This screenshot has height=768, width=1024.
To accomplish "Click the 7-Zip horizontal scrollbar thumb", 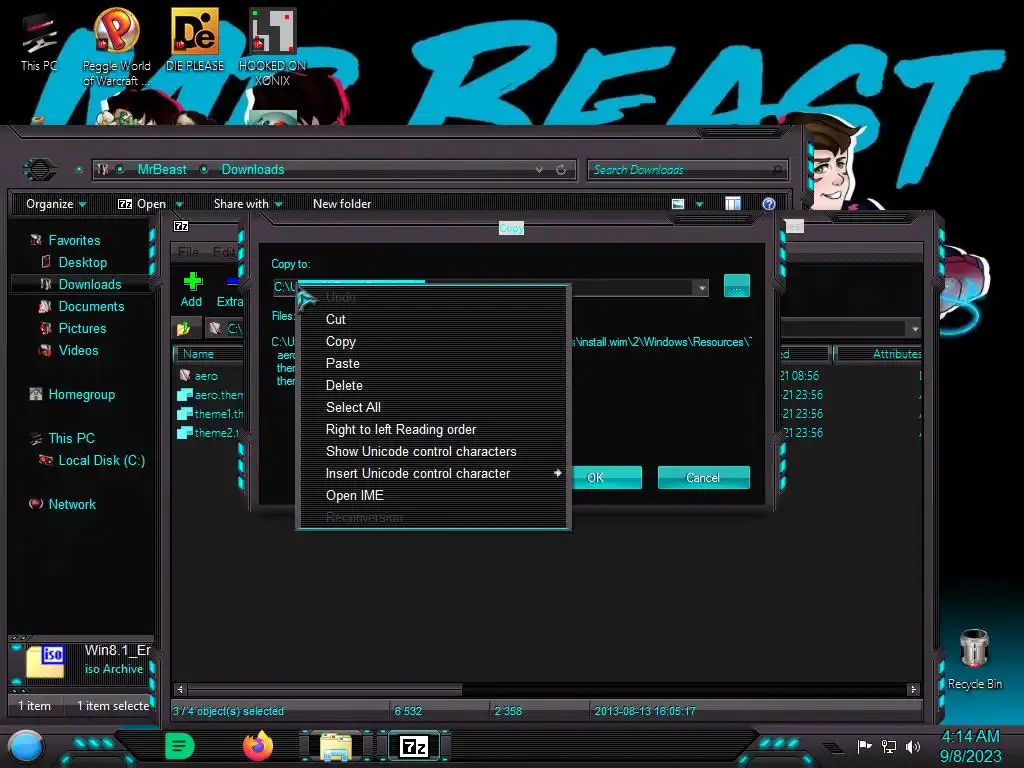I will point(325,689).
